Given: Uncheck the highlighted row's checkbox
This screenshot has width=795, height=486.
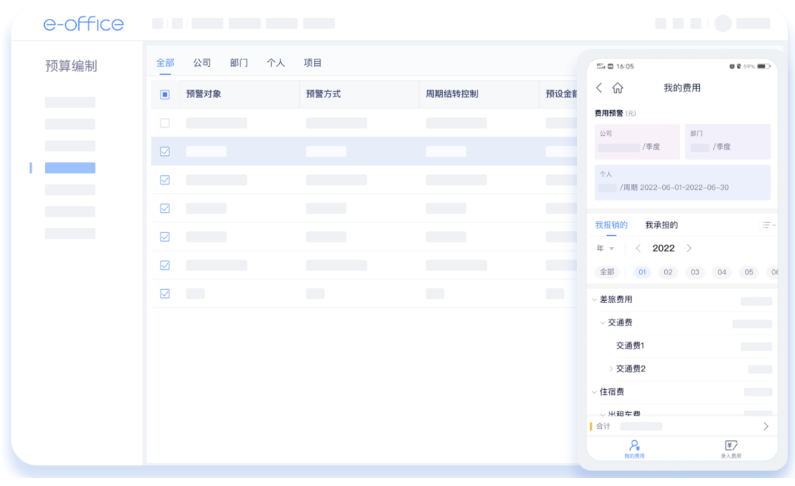Looking at the screenshot, I should [x=165, y=151].
